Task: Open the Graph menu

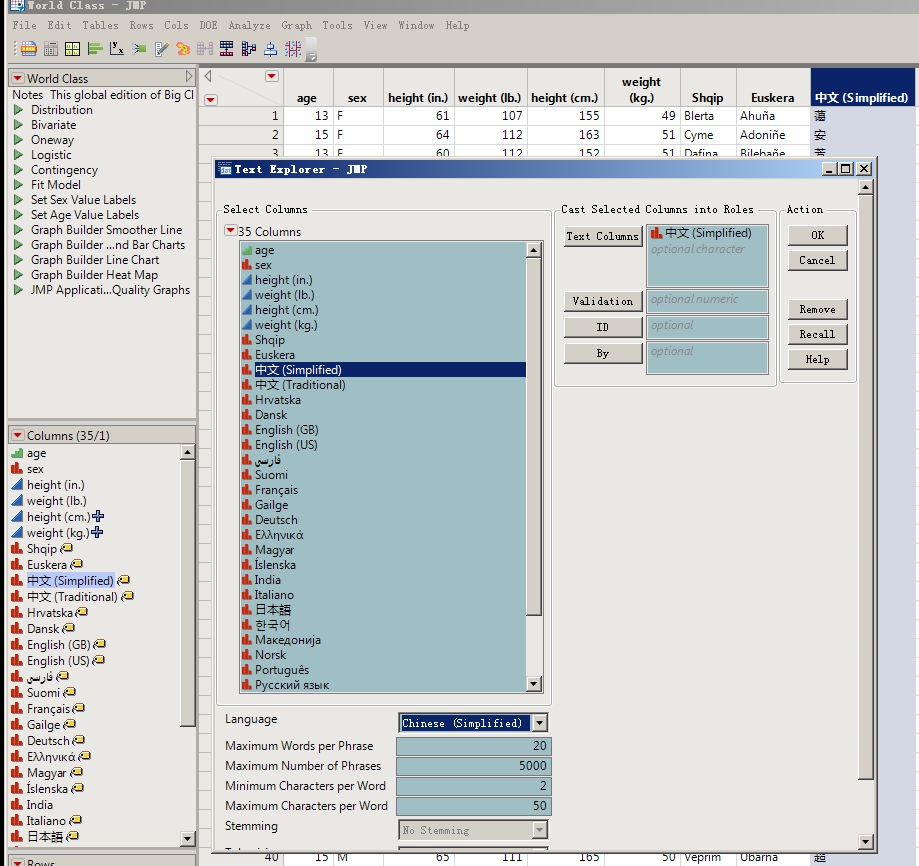Action: pos(296,25)
